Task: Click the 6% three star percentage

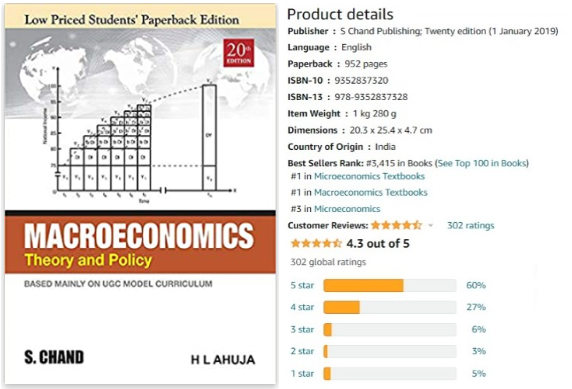Action: 478,330
